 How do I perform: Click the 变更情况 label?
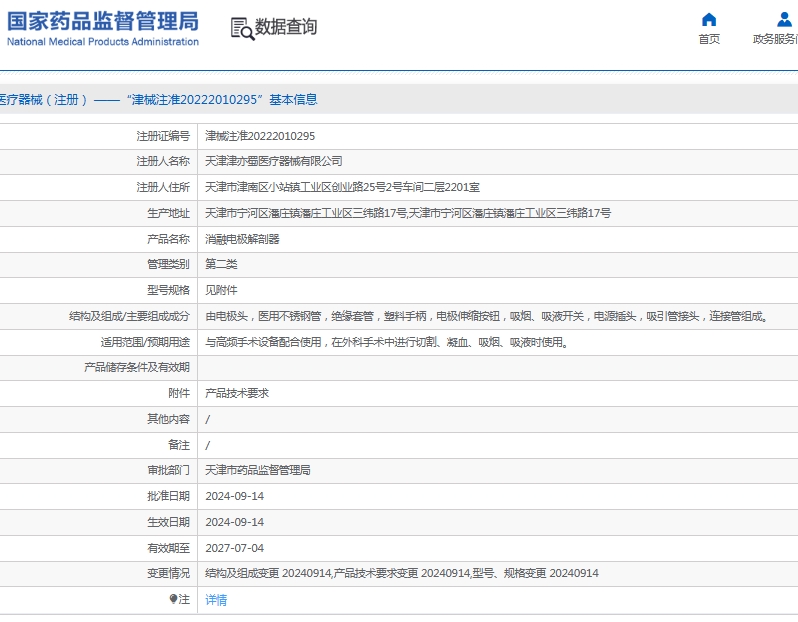pos(168,573)
